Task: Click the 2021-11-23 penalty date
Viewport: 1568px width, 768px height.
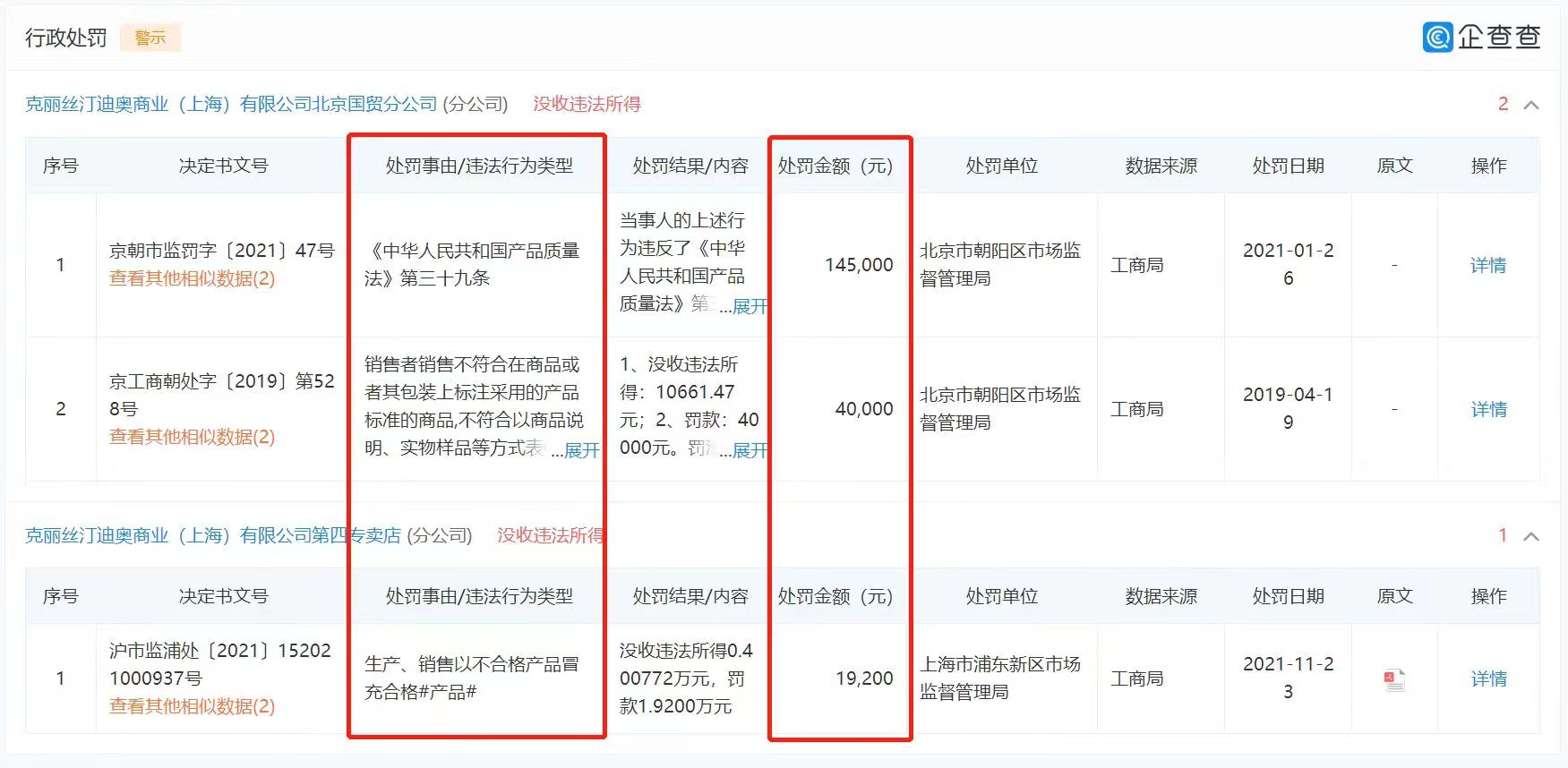Action: click(1288, 678)
